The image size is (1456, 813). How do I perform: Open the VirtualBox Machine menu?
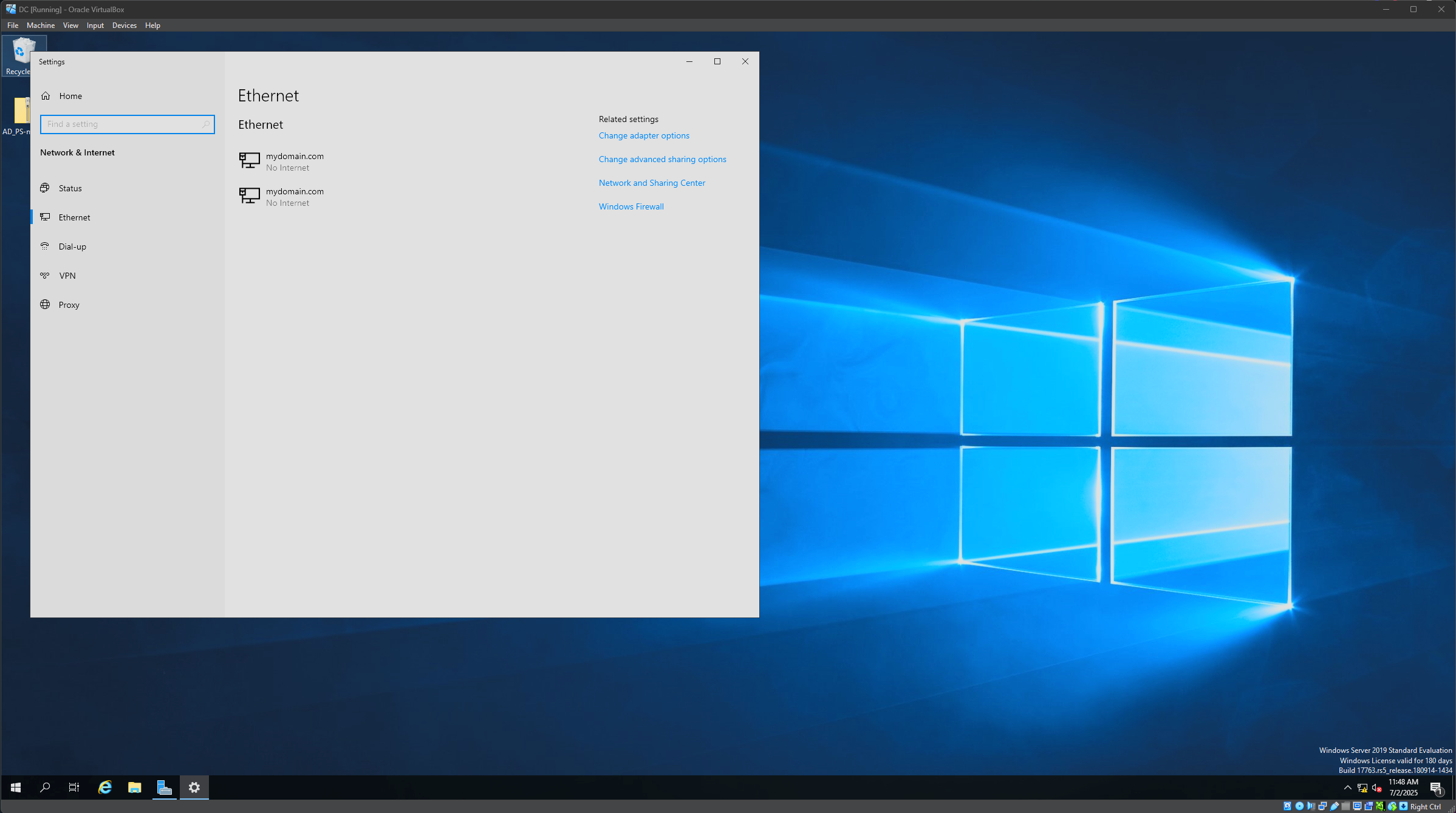41,26
